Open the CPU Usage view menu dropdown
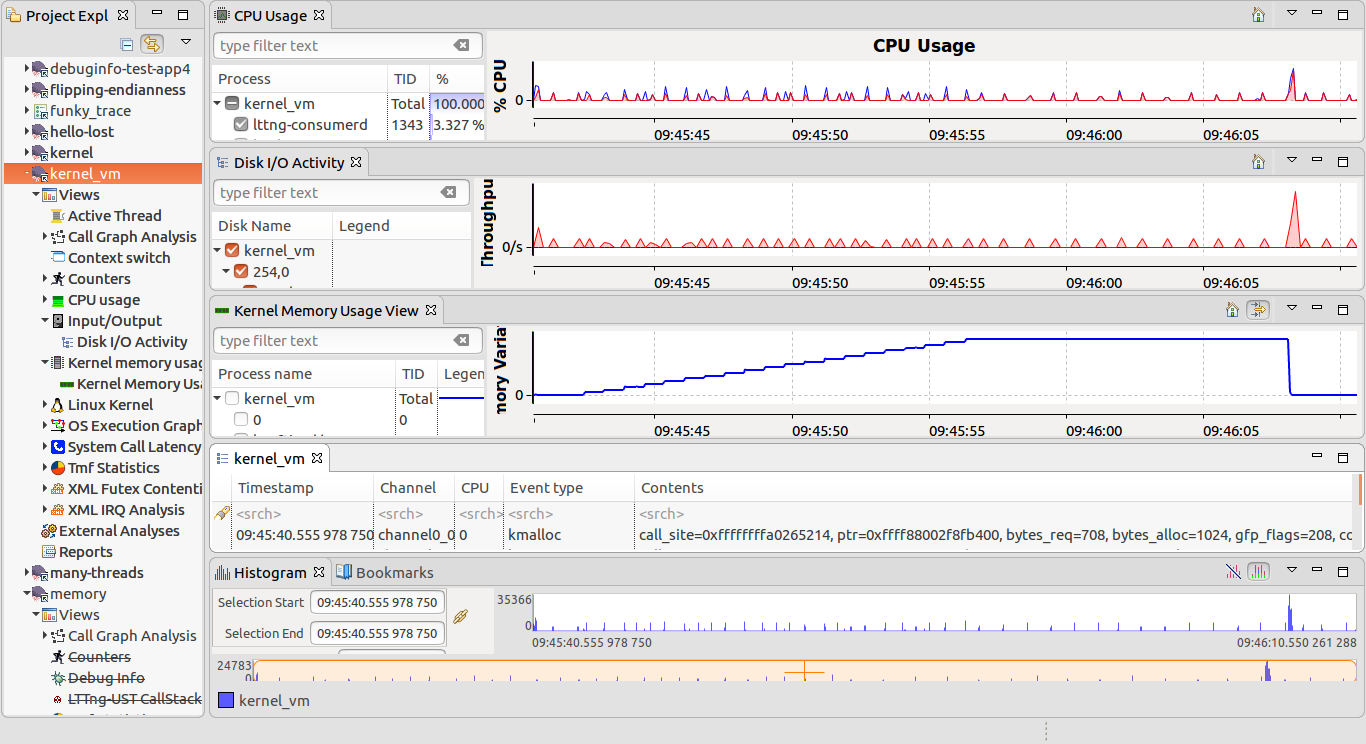 1291,15
